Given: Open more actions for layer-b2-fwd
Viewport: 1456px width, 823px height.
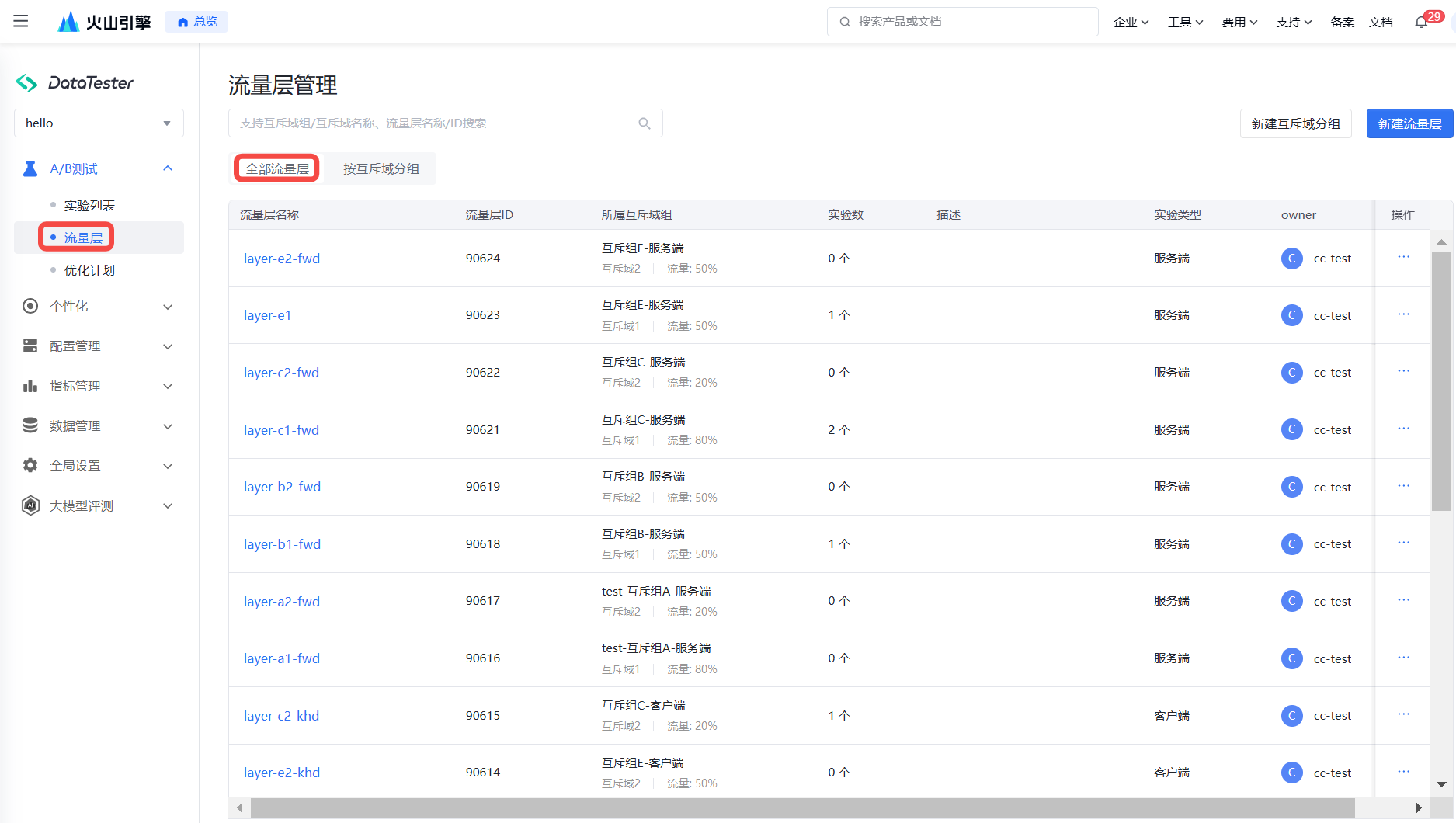Looking at the screenshot, I should (1403, 486).
